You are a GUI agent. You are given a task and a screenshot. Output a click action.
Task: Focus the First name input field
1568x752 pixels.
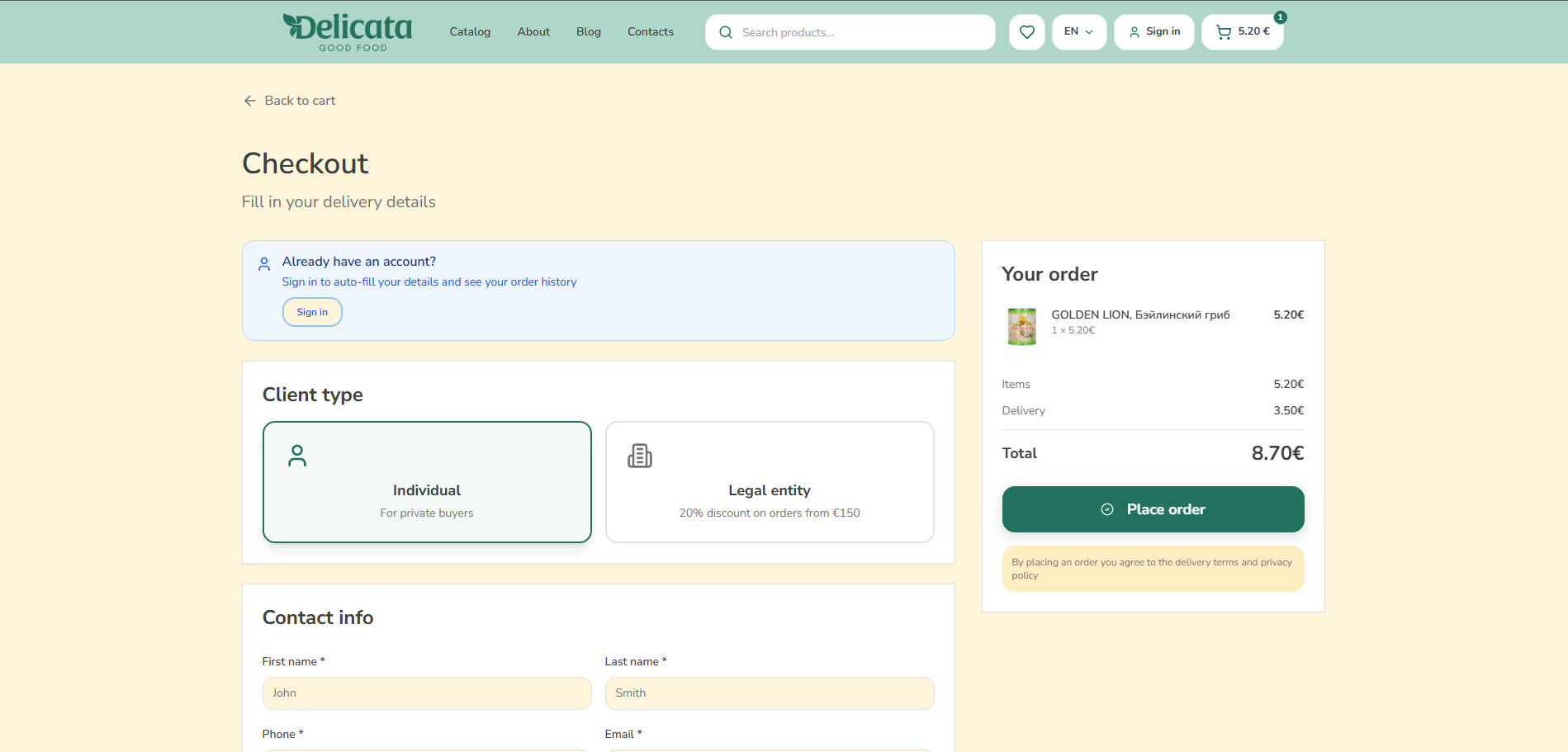tap(427, 693)
